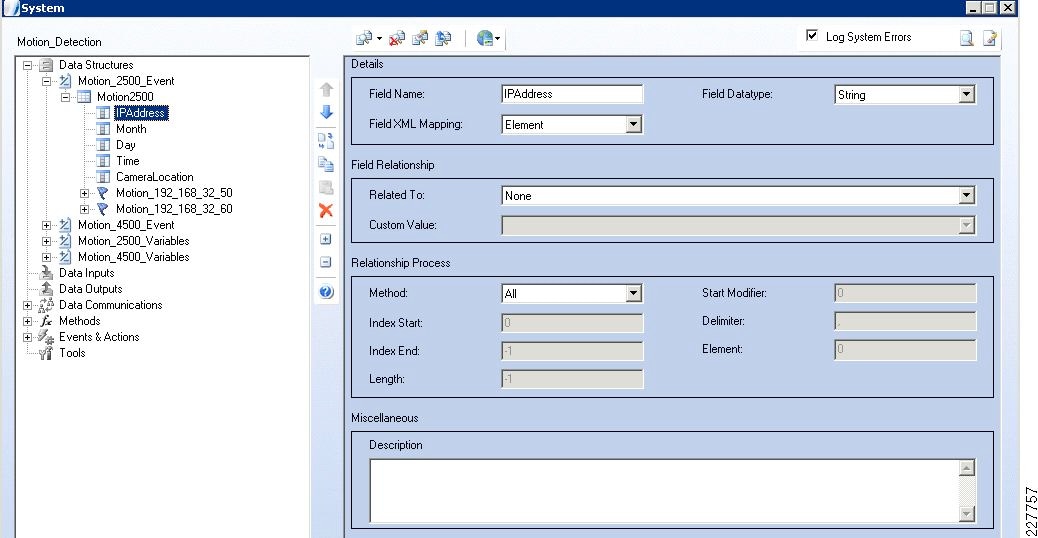Select the Motion2500 table item
The image size is (1038, 538).
click(x=125, y=97)
